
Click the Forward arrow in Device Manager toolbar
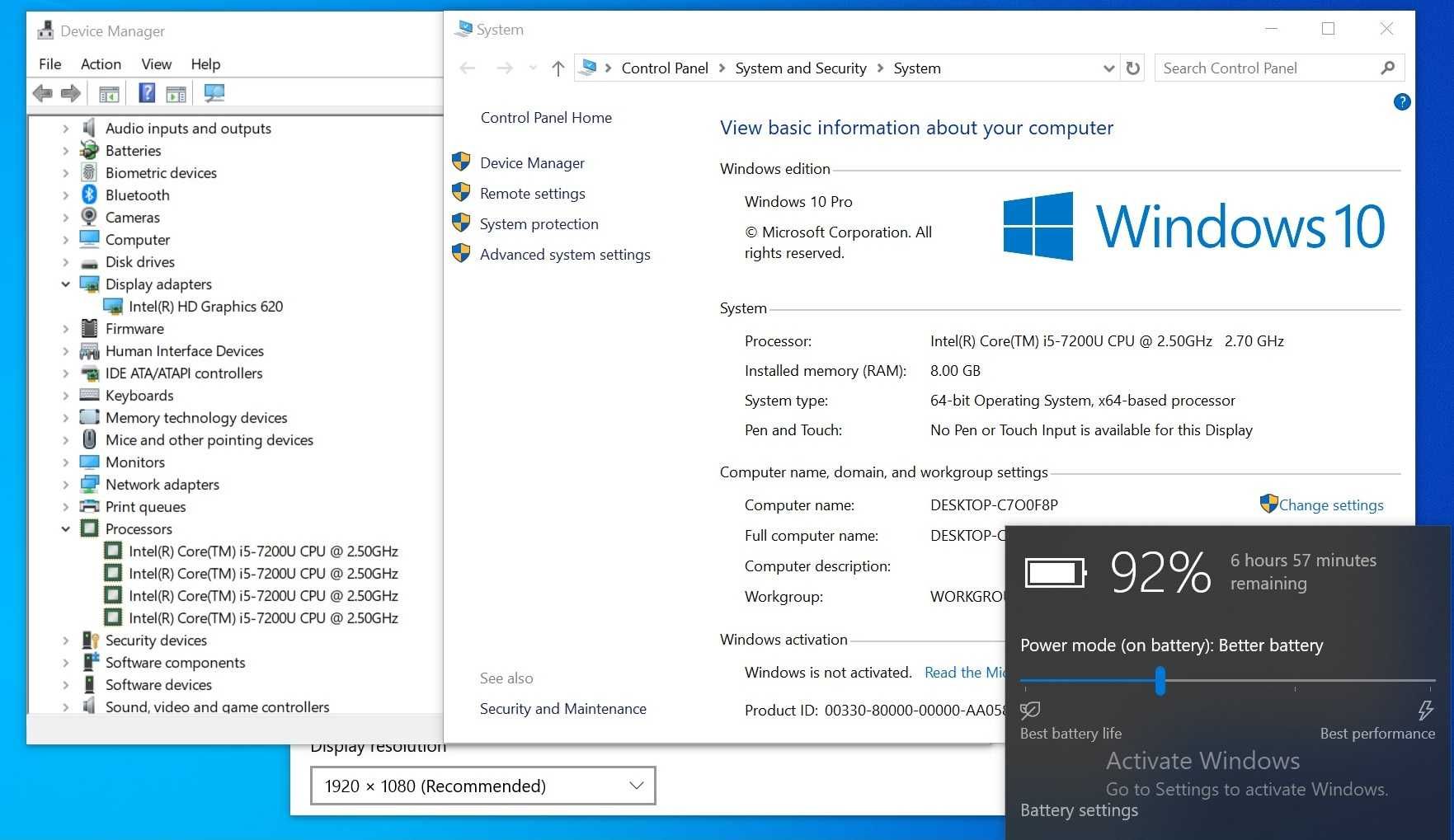[x=71, y=94]
